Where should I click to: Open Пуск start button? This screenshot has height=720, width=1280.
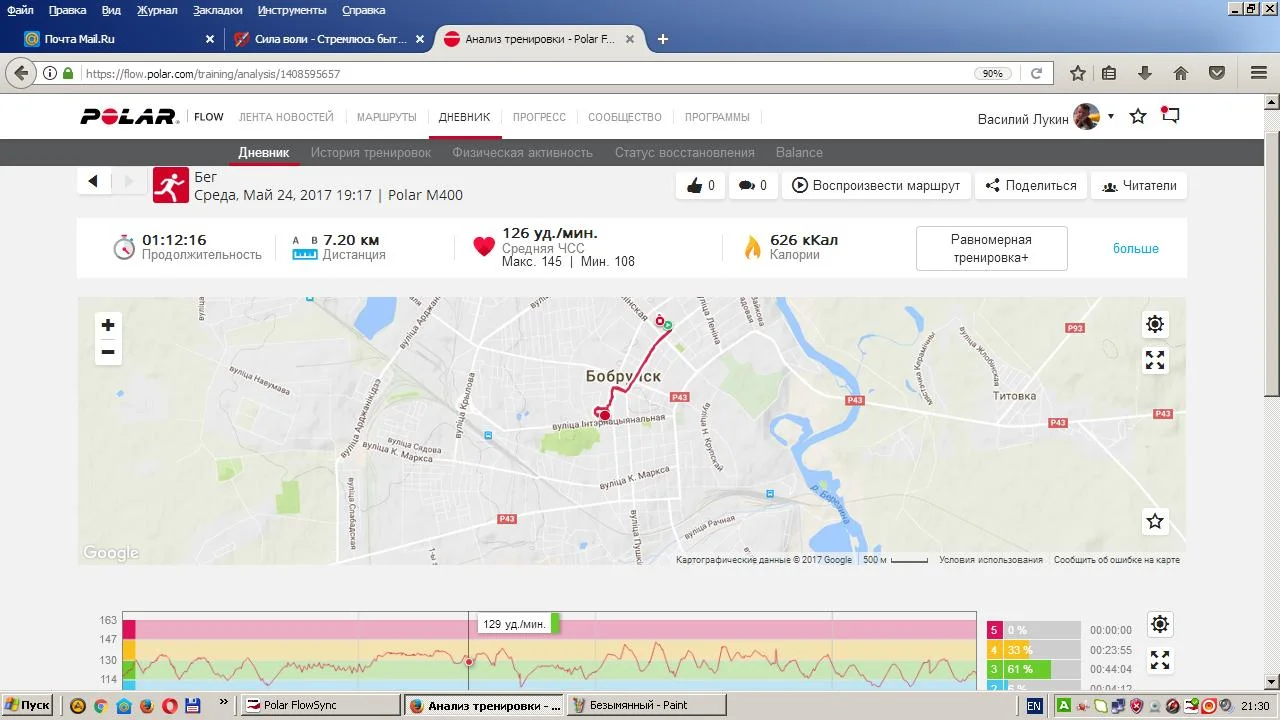[27, 704]
